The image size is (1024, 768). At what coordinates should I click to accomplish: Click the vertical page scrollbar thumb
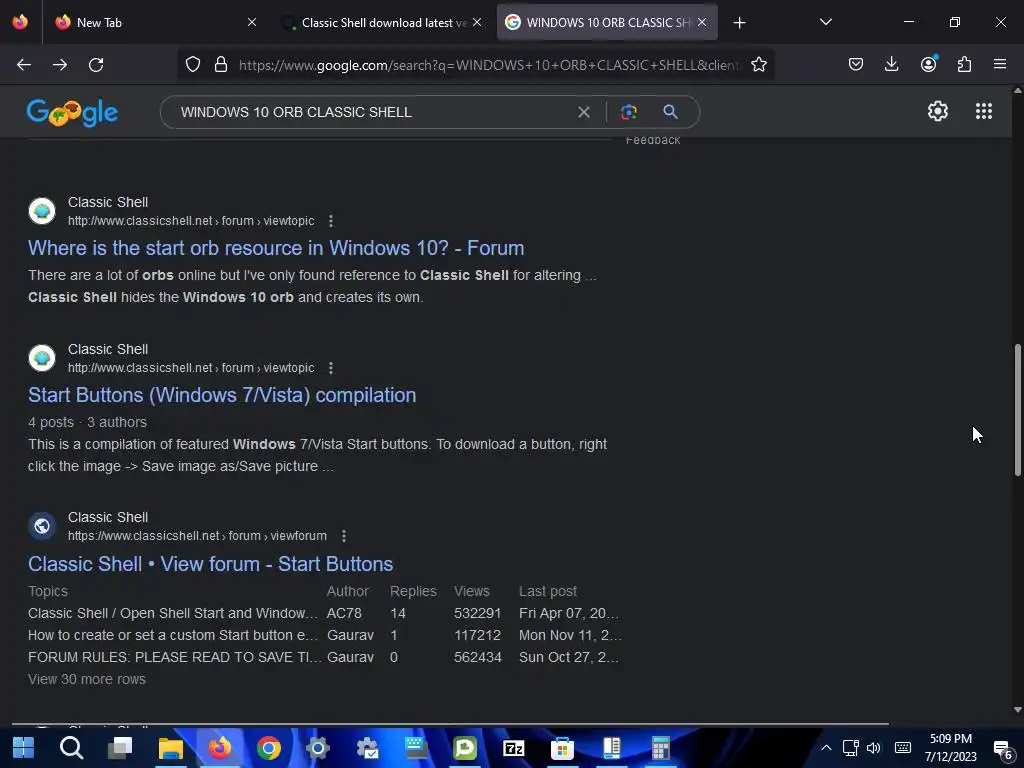(1017, 410)
